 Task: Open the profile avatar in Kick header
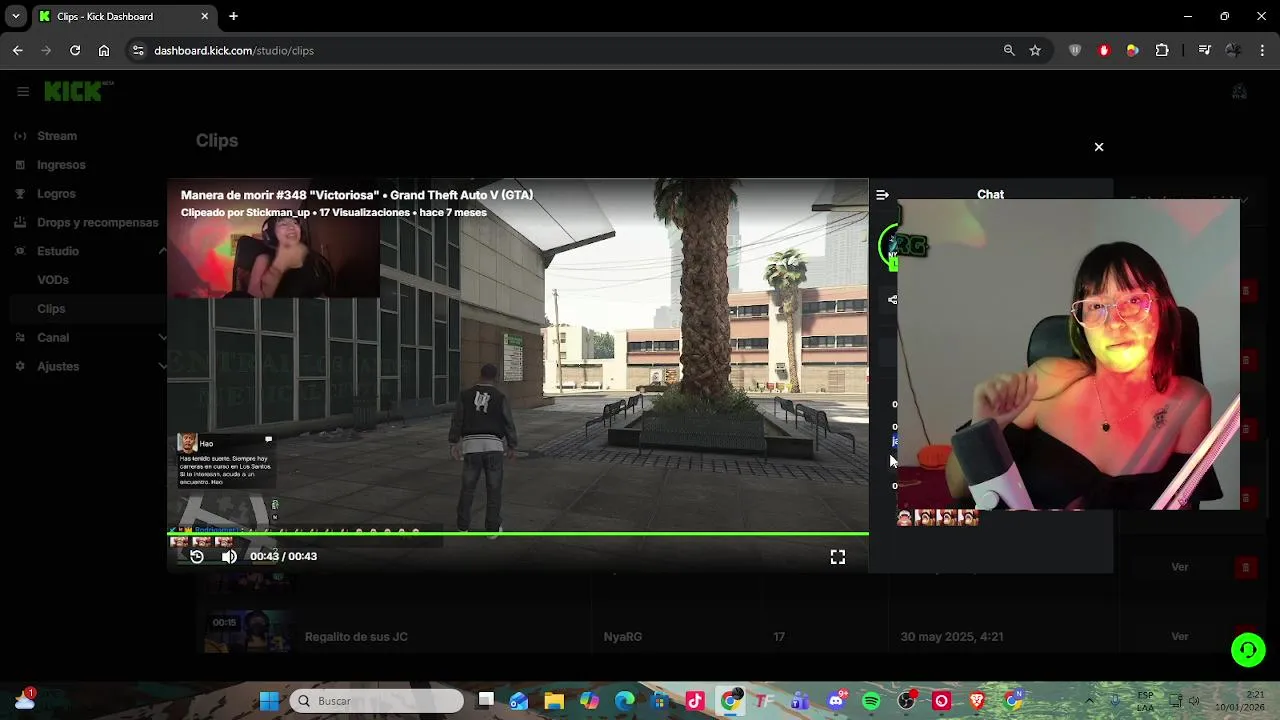click(1240, 92)
